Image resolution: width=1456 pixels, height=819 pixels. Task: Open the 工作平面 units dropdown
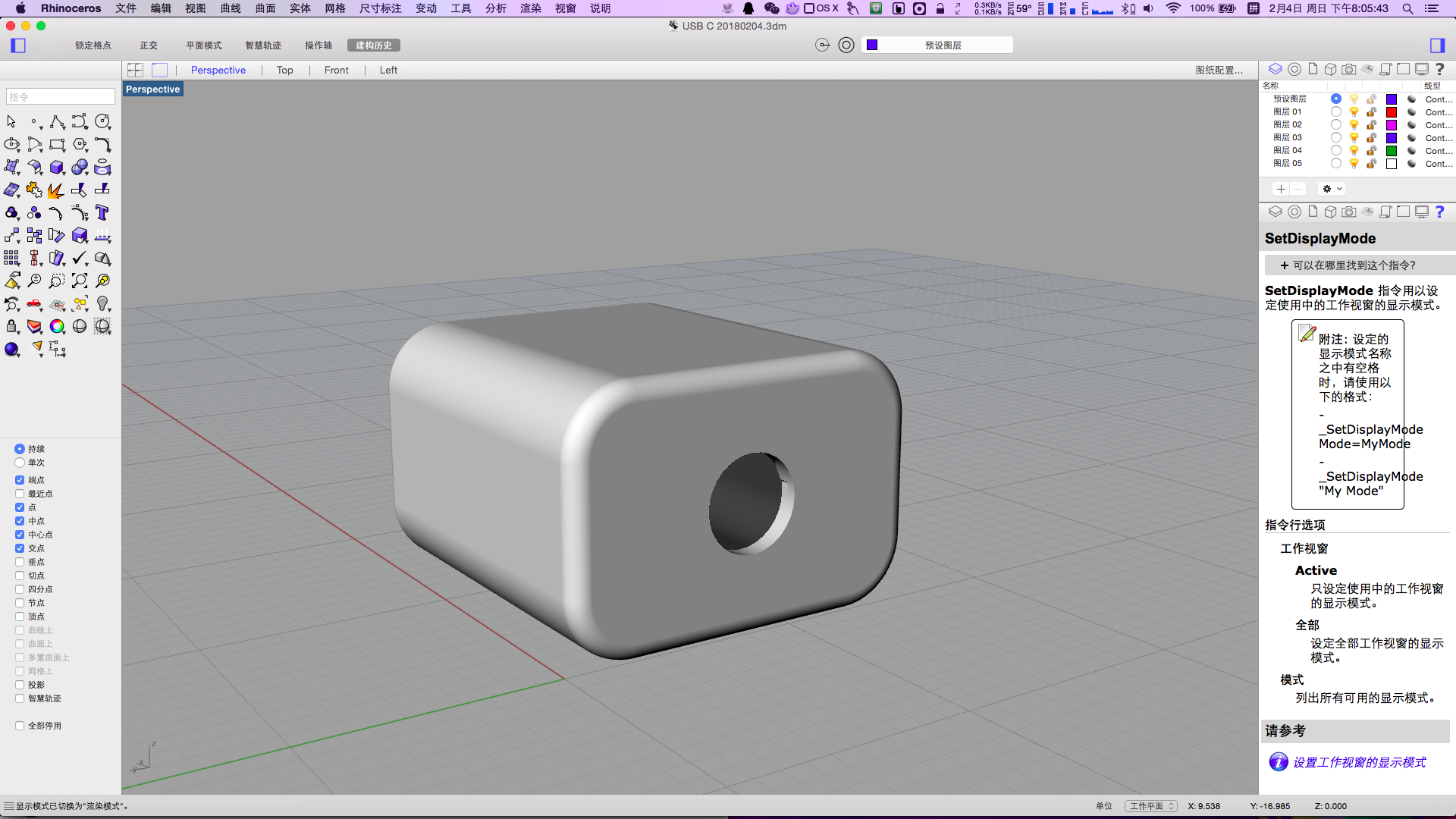coord(1150,806)
